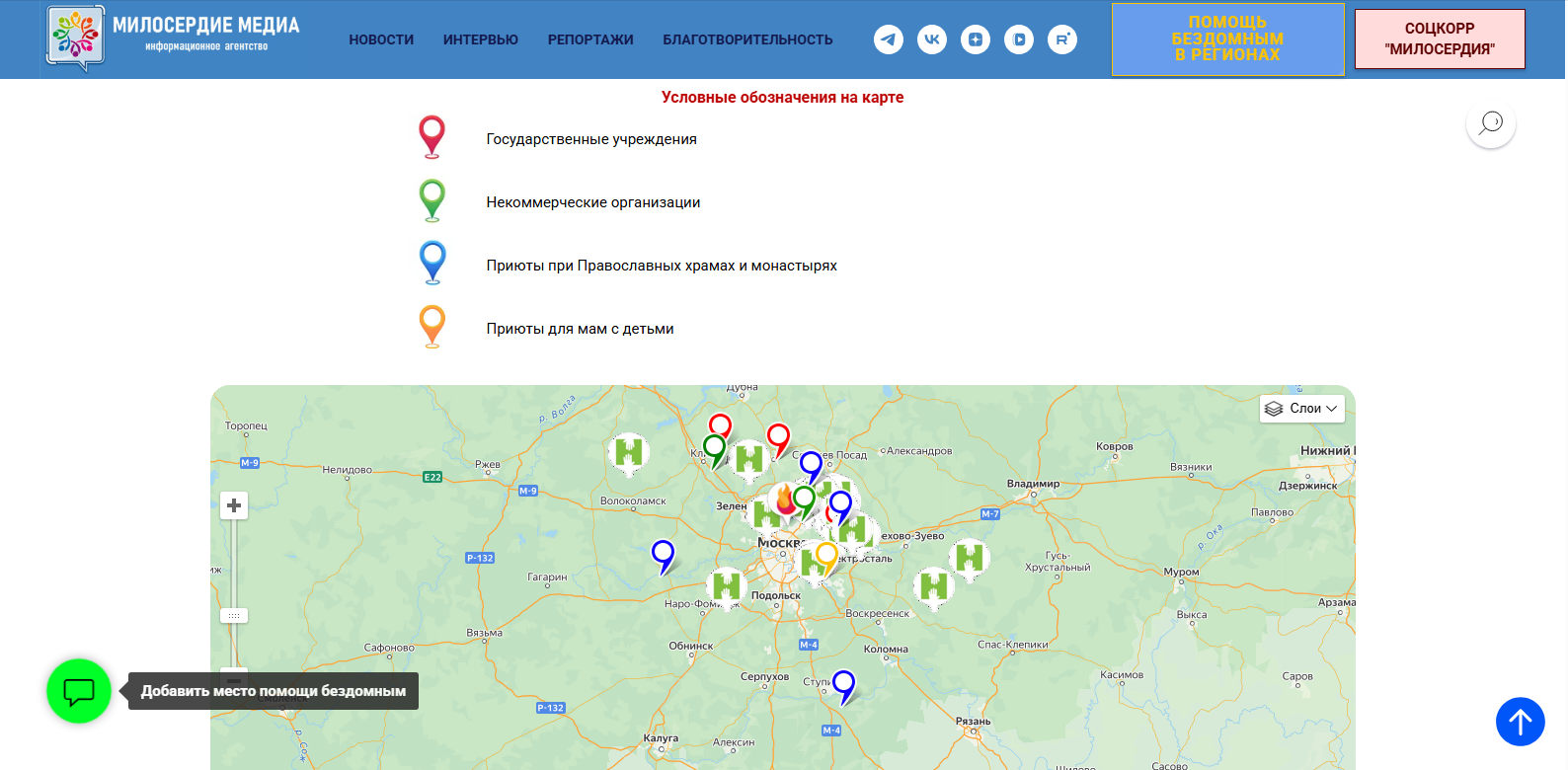
Task: Click the Ковров city label on the map
Action: [x=1115, y=446]
